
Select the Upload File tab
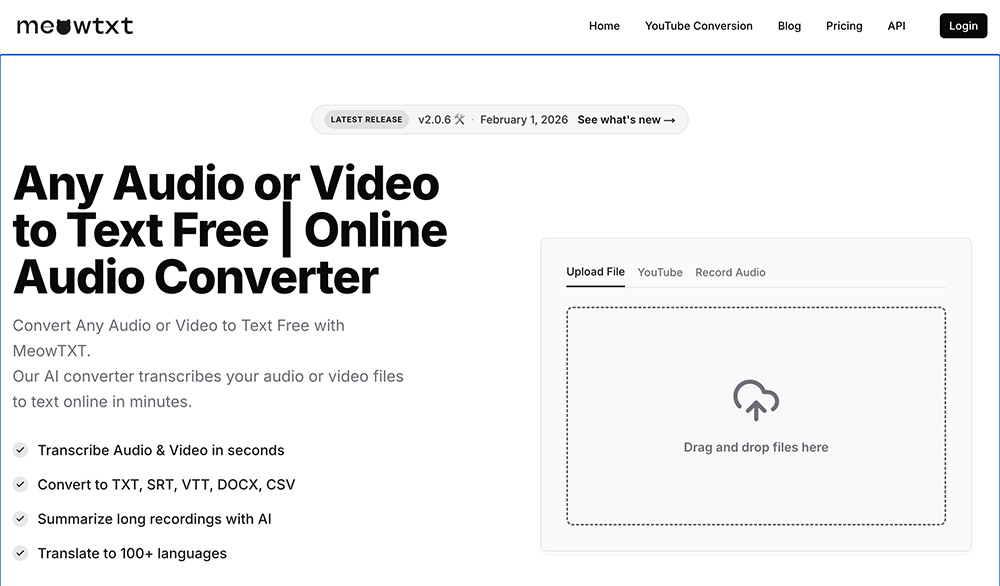[x=595, y=272]
